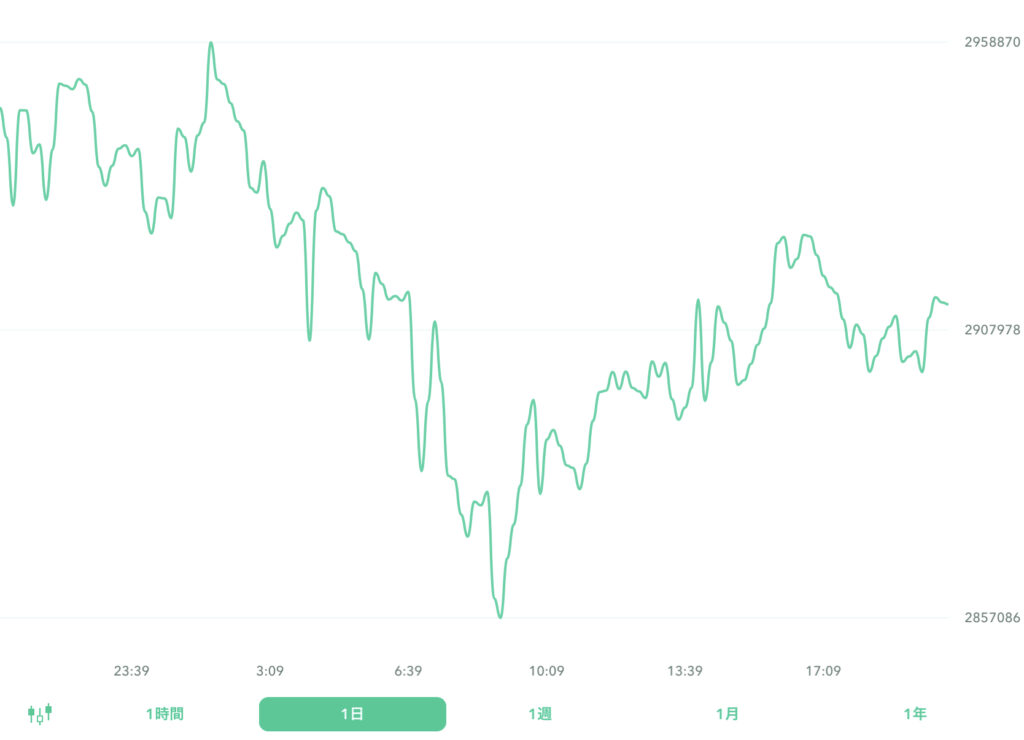The image size is (1024, 740).
Task: Click the highest peak on the chart
Action: click(x=211, y=42)
